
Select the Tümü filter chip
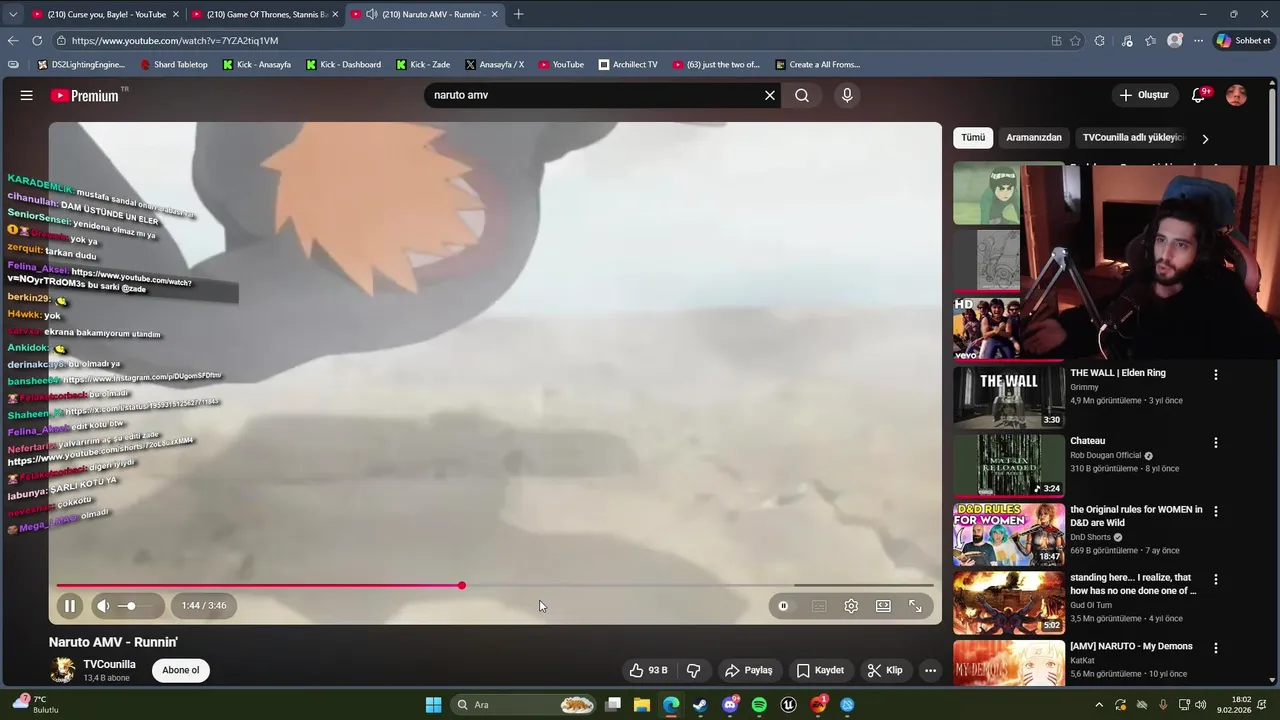pyautogui.click(x=973, y=137)
